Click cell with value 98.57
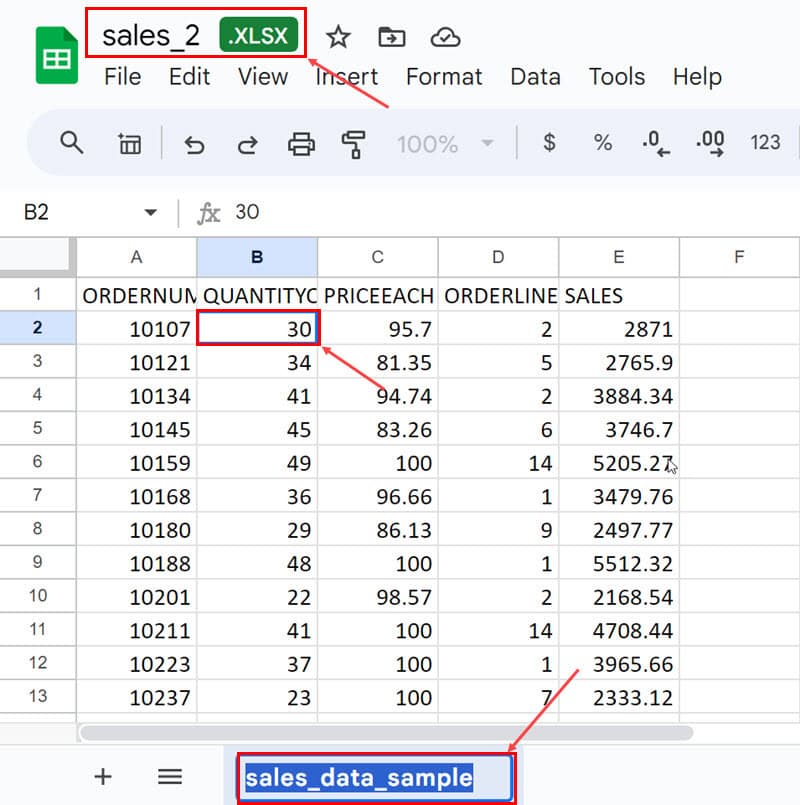 pos(378,596)
